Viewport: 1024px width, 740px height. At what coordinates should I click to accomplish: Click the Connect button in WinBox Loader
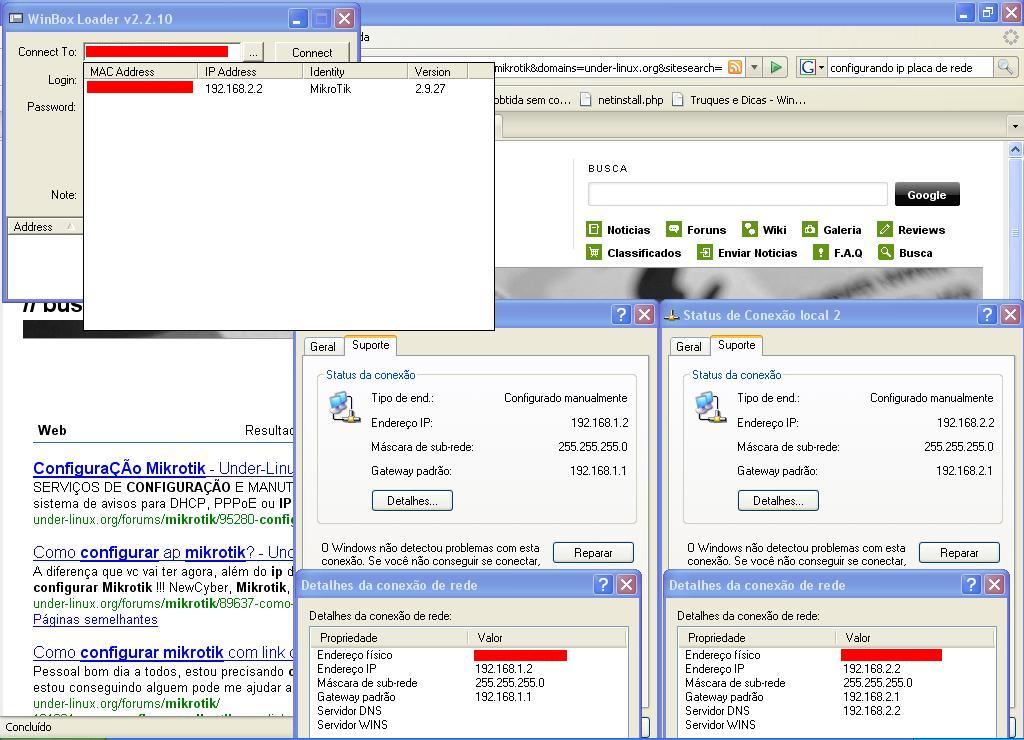312,52
